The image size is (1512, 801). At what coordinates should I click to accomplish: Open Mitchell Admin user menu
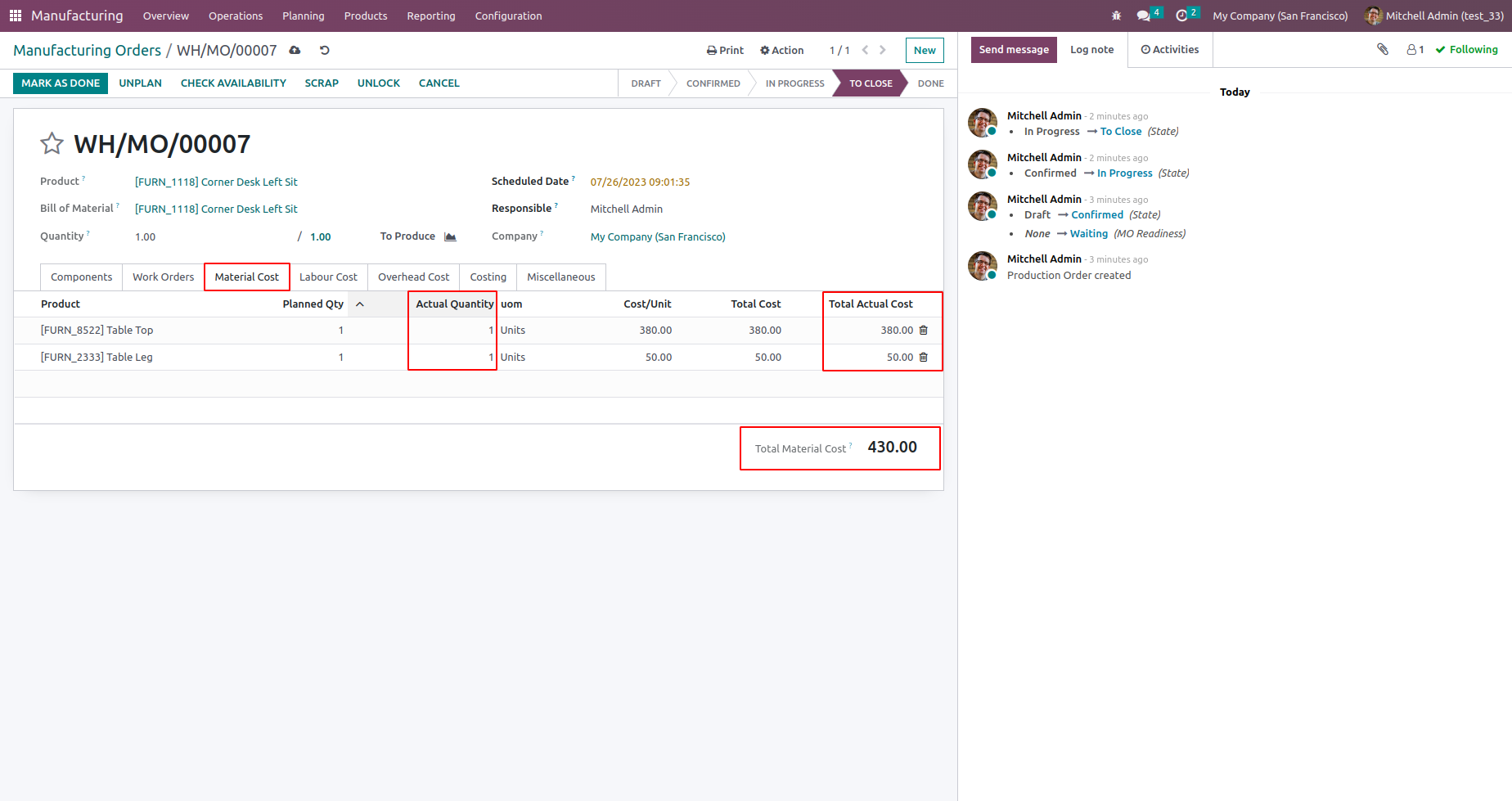[1434, 16]
